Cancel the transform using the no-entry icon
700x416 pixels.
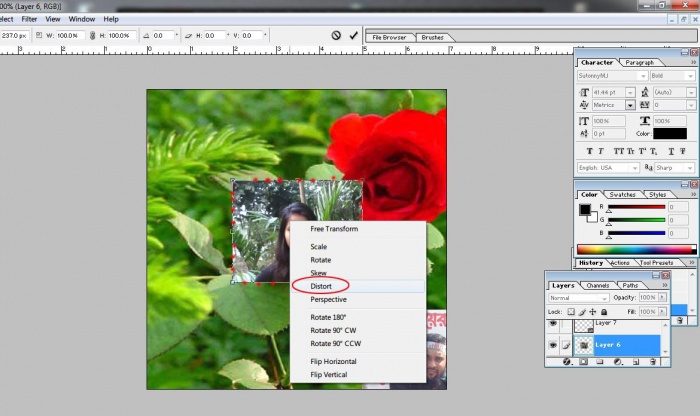[336, 35]
